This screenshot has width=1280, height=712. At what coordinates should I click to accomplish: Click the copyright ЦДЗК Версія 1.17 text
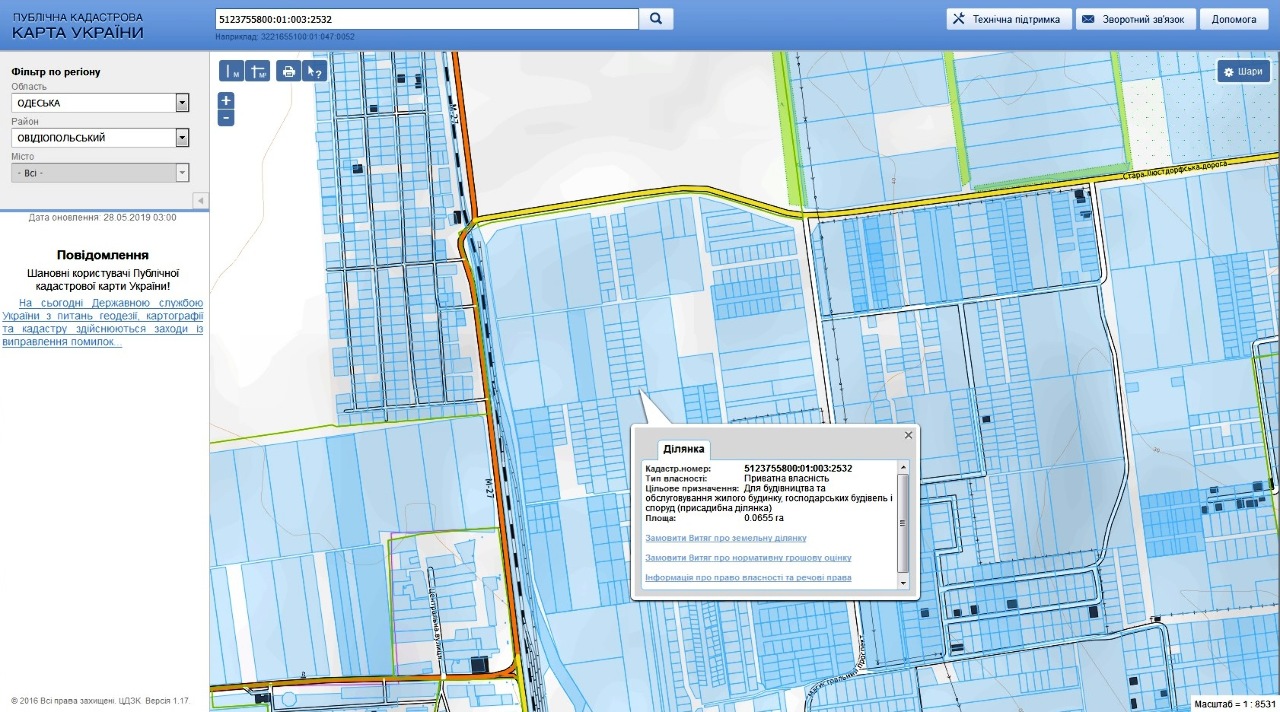(100, 700)
